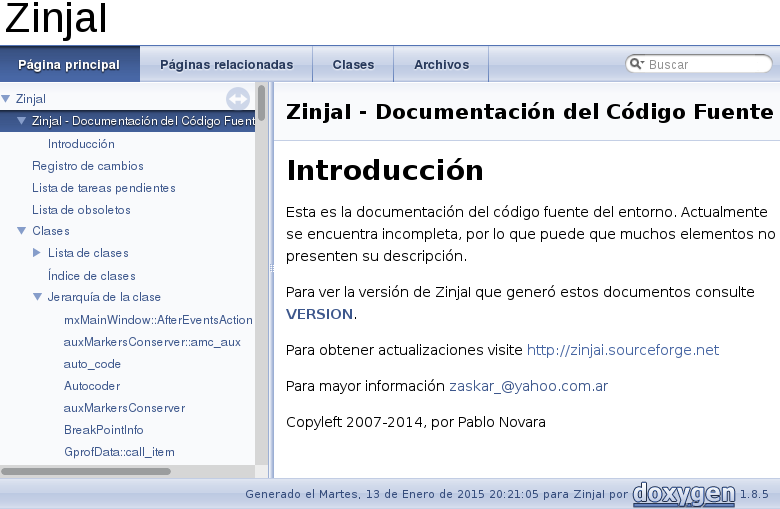
Task: Open the Clases tab
Action: click(353, 64)
